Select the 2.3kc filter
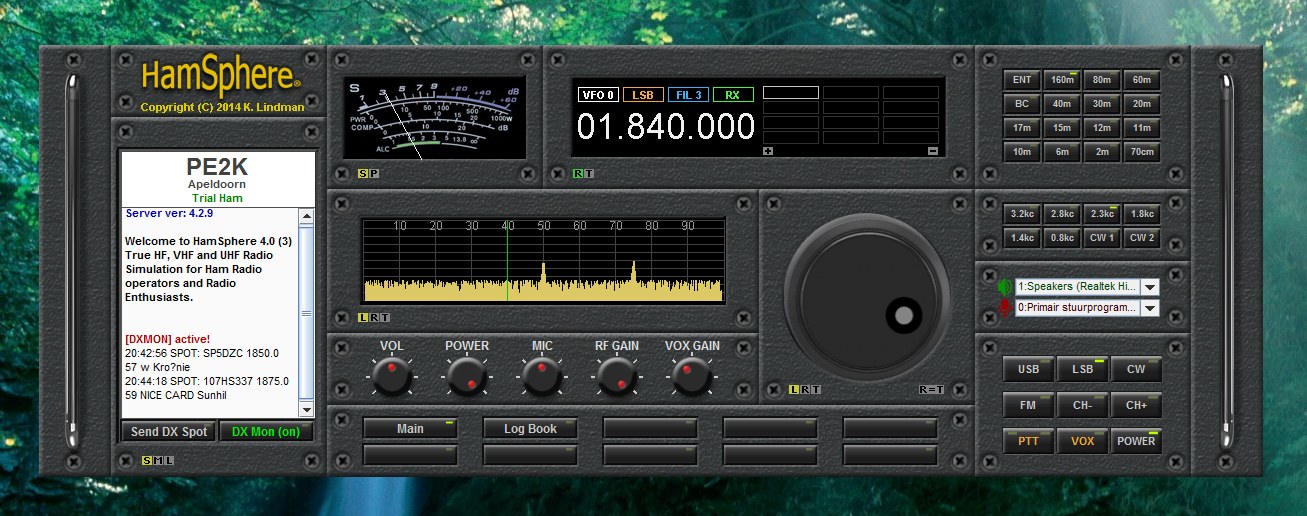The height and width of the screenshot is (516, 1307). coord(1102,213)
